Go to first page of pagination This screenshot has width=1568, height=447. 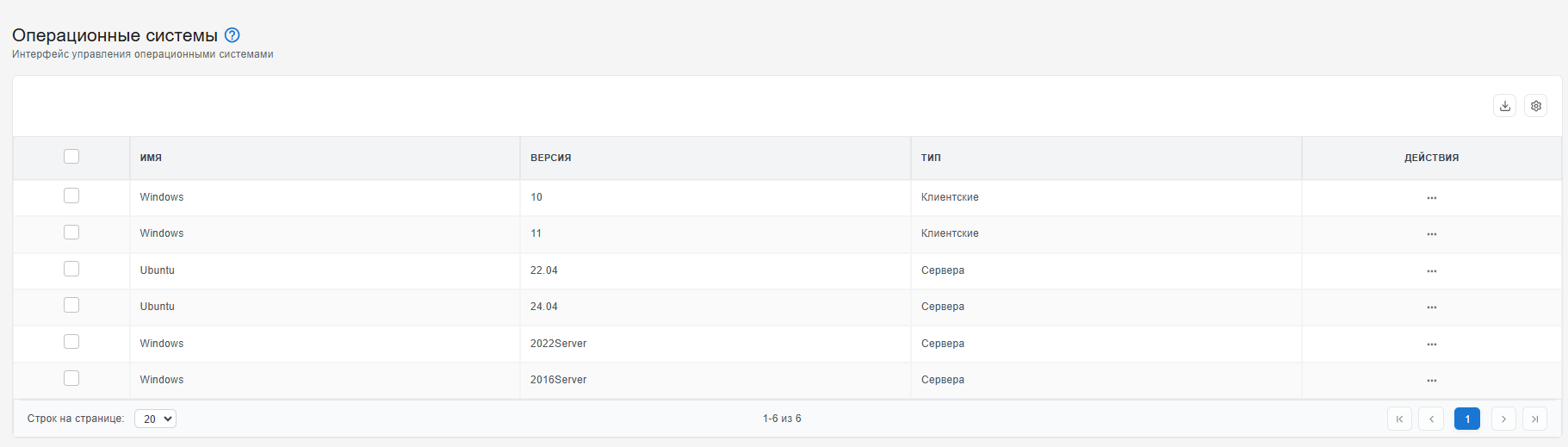click(x=1399, y=419)
